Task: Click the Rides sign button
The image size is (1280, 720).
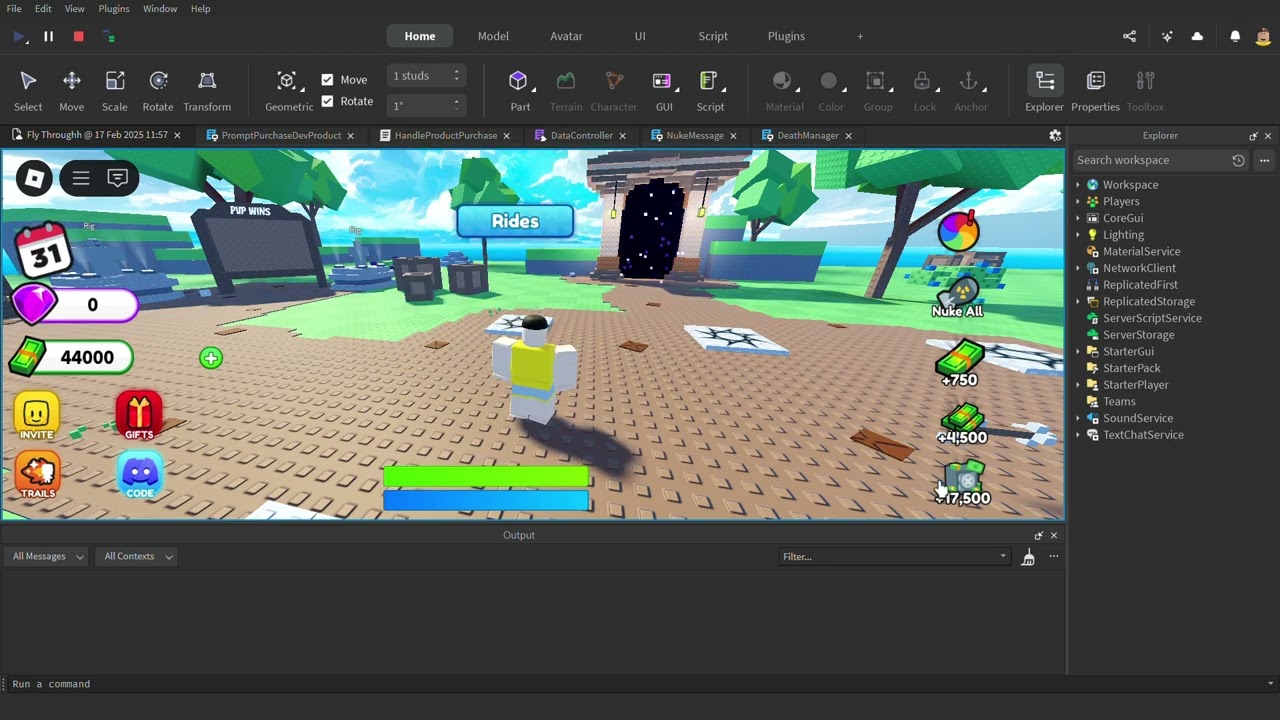Action: click(515, 221)
